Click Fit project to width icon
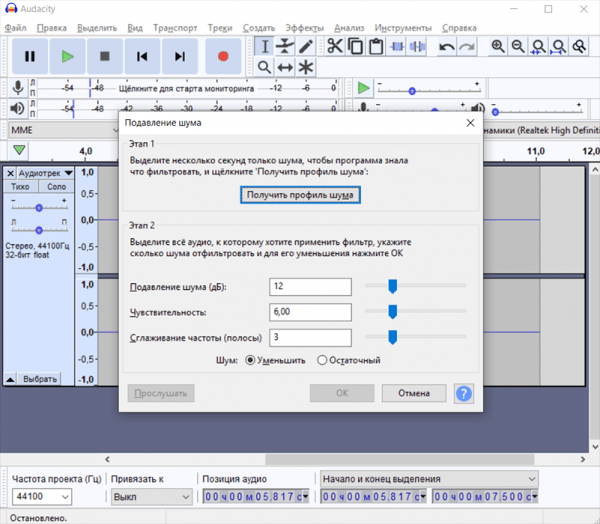 click(x=559, y=46)
